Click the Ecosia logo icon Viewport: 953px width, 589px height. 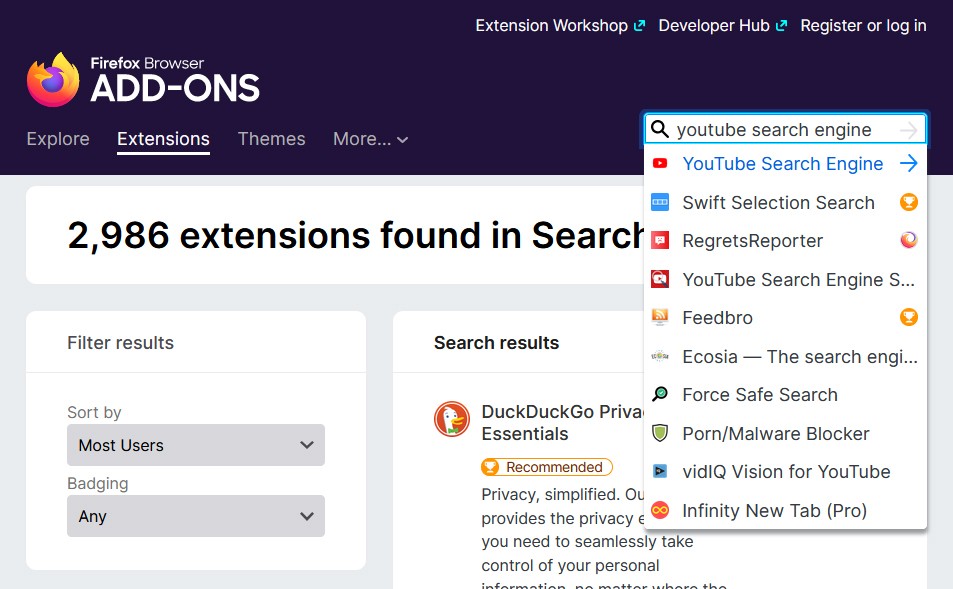coord(660,356)
